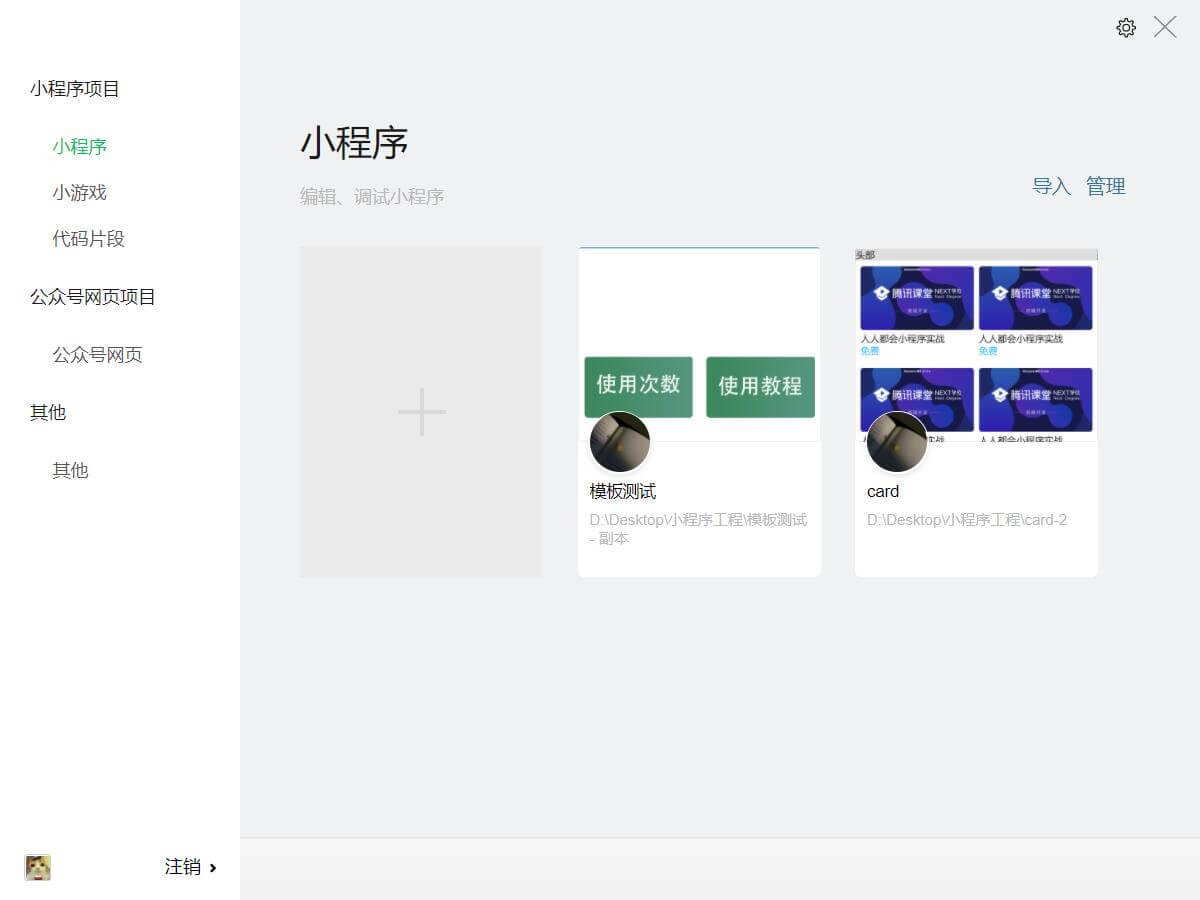Open the 模板测试 project preview thumbnail
The width and height of the screenshot is (1200, 900).
pos(699,345)
